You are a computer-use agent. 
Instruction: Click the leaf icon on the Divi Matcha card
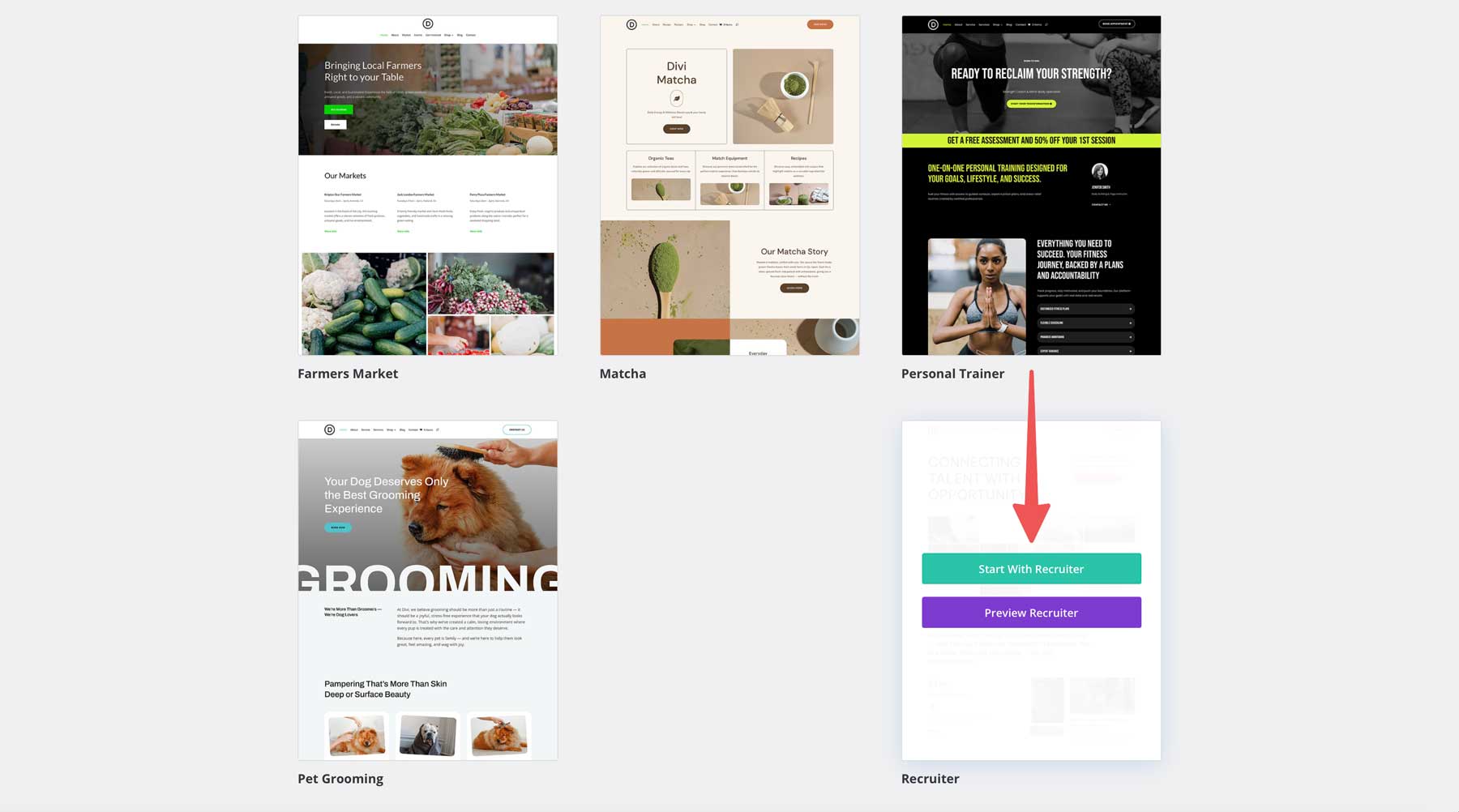(x=677, y=96)
